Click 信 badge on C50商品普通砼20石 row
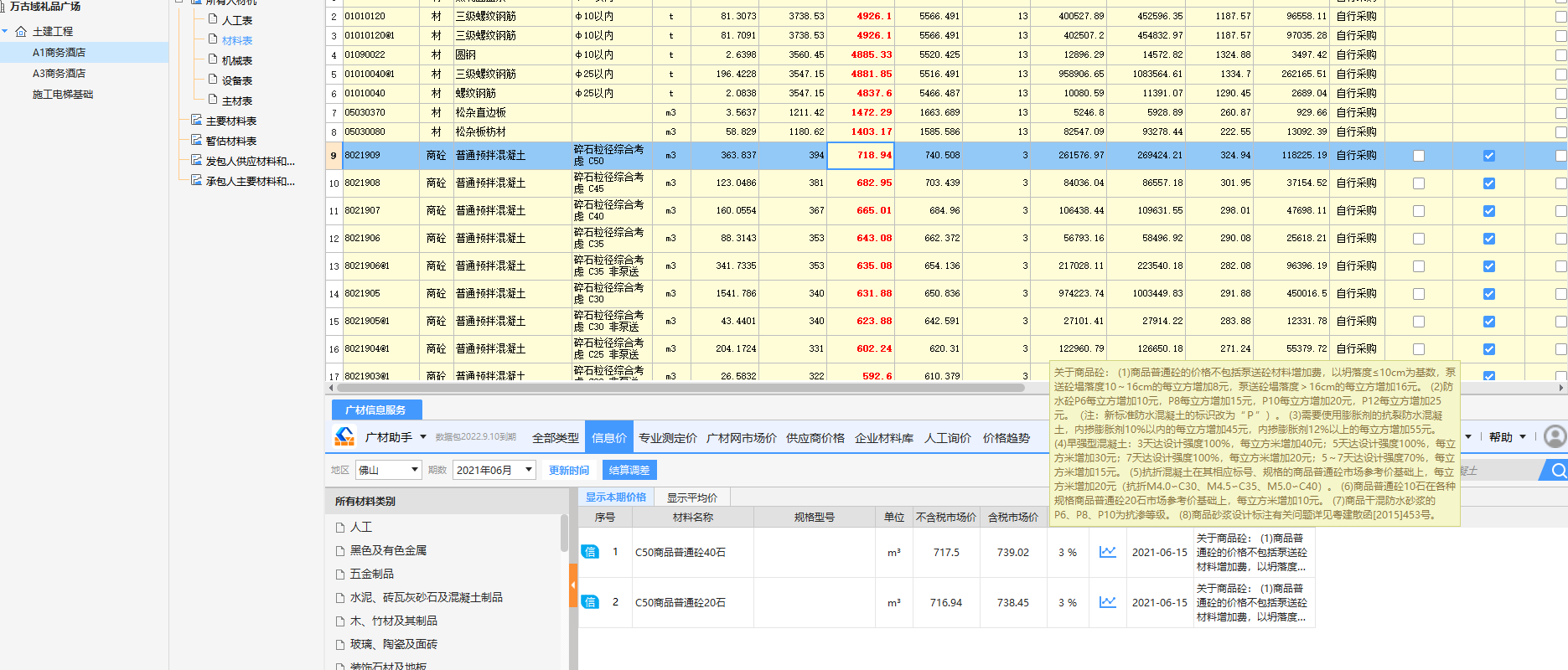The width and height of the screenshot is (1568, 670). [x=590, y=602]
